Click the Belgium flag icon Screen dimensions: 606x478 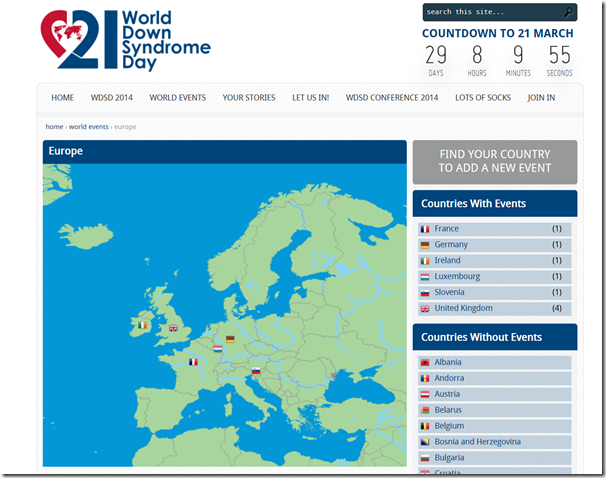coord(425,426)
